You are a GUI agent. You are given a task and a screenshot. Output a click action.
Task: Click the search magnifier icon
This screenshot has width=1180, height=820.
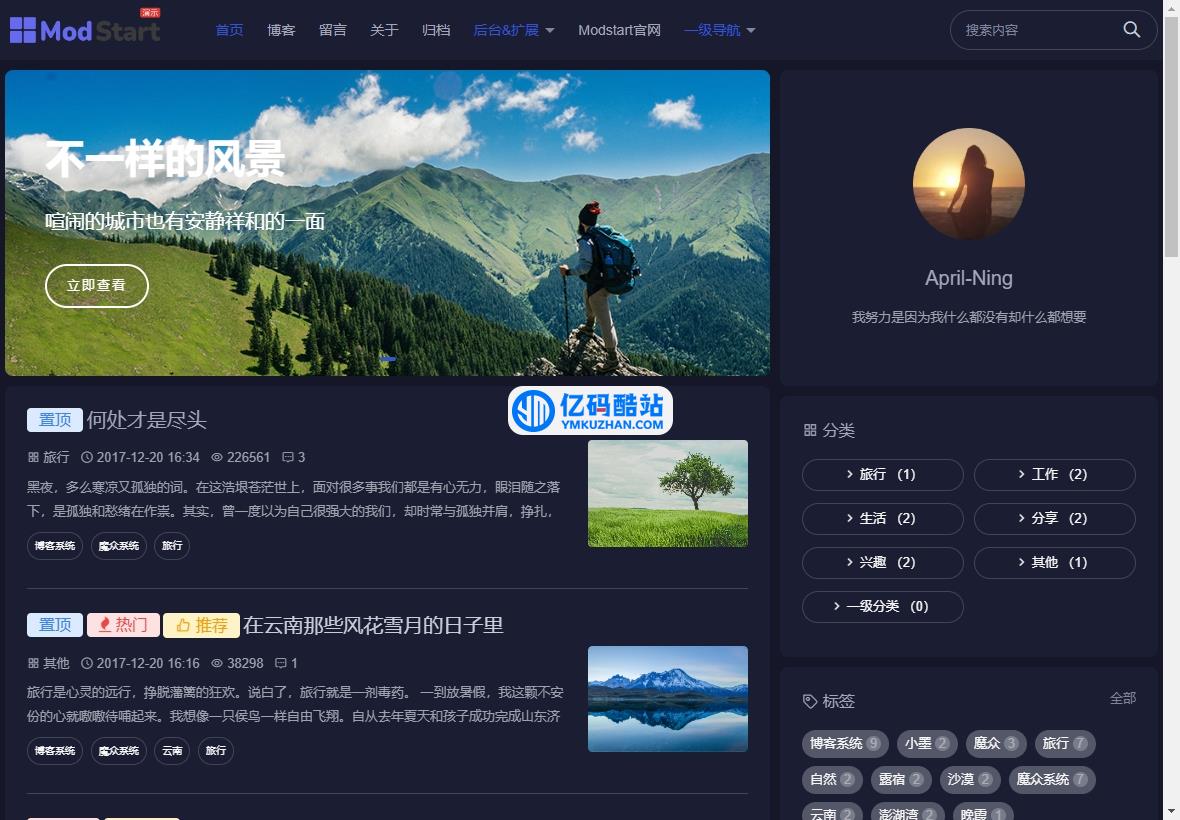click(x=1131, y=30)
